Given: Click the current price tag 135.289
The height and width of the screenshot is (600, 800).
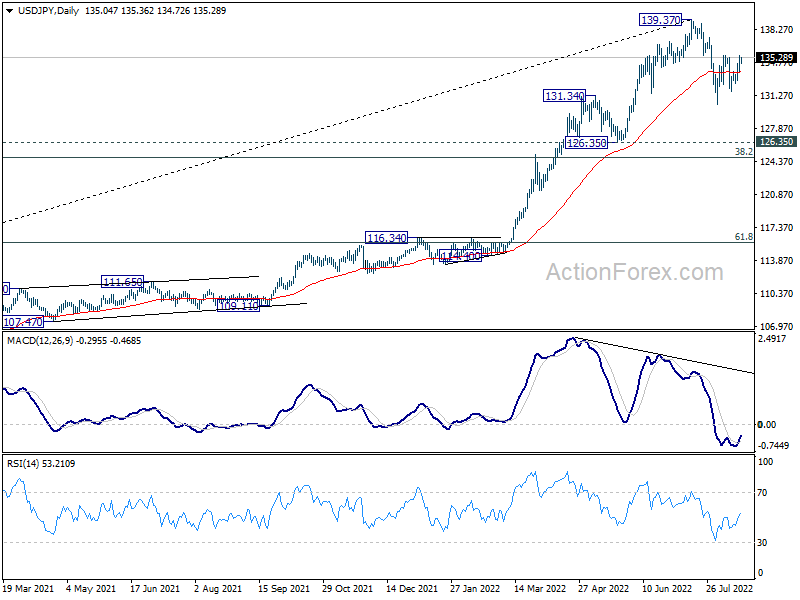Looking at the screenshot, I should pyautogui.click(x=777, y=58).
